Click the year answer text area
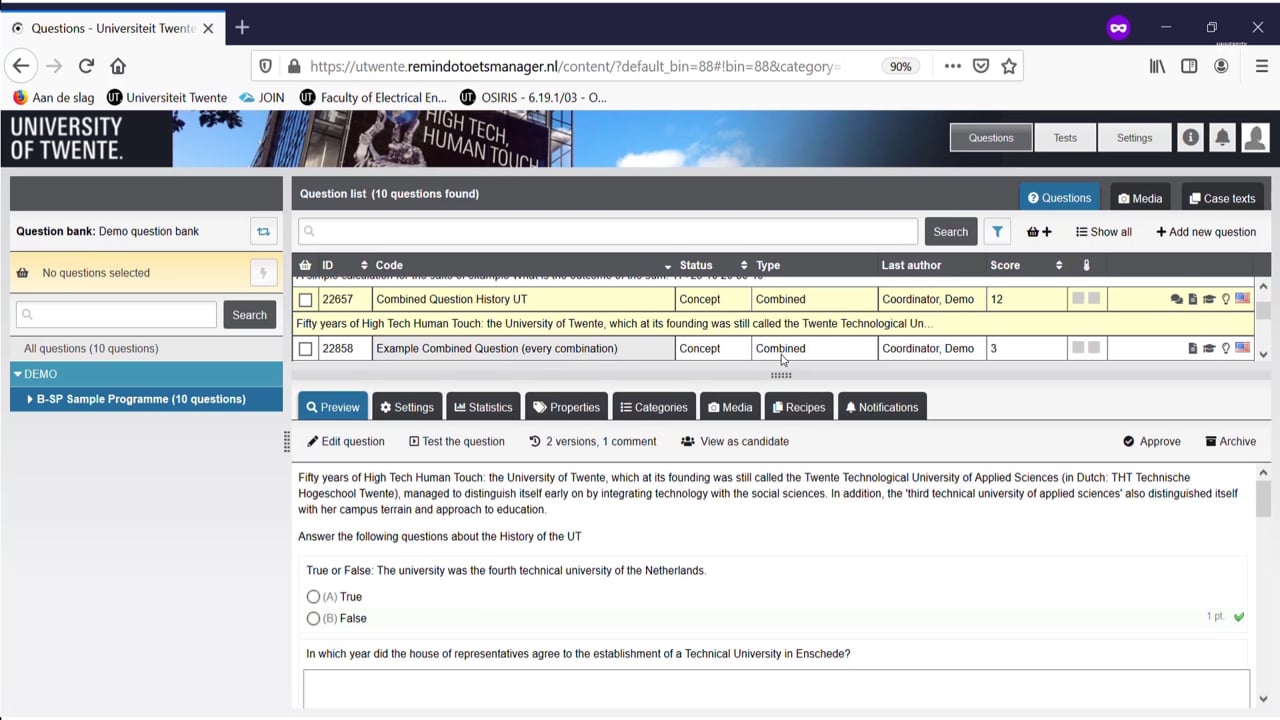 click(x=776, y=689)
